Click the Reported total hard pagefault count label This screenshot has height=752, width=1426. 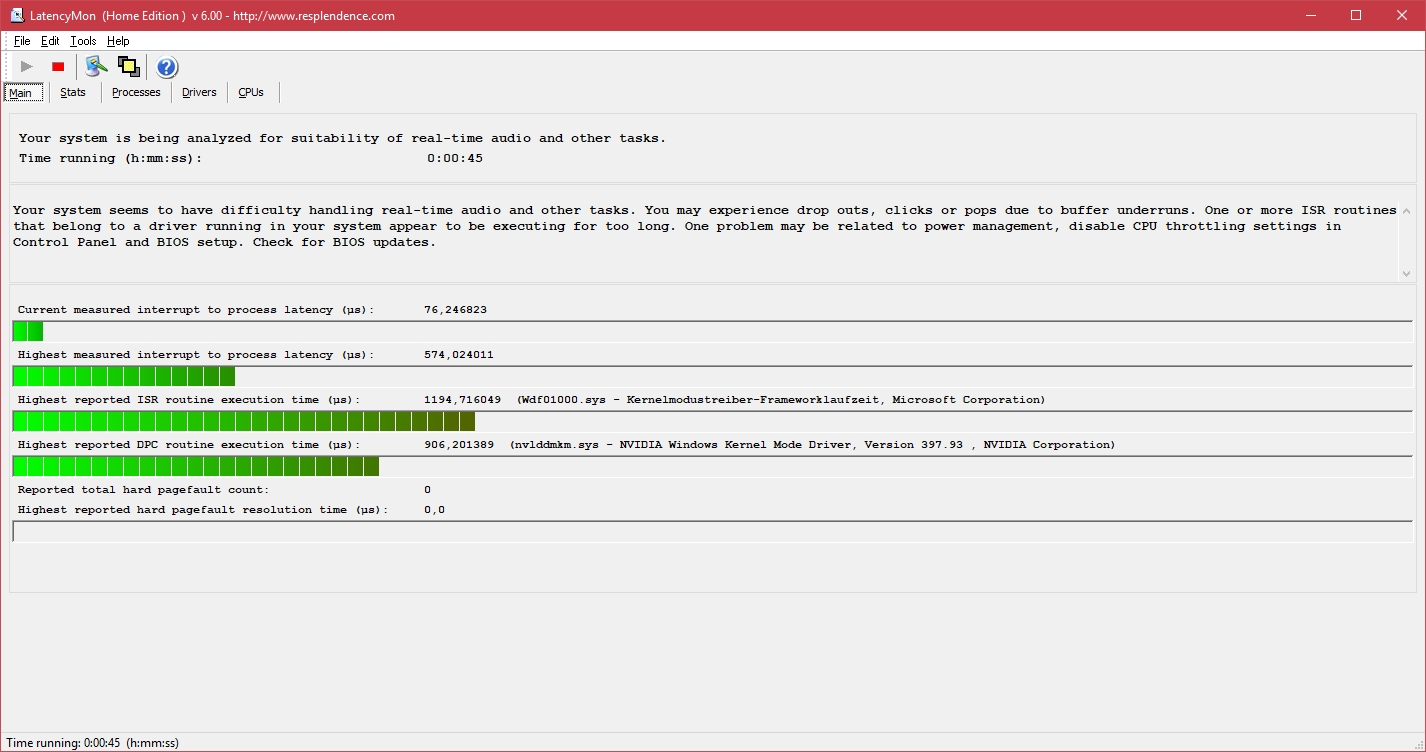144,490
